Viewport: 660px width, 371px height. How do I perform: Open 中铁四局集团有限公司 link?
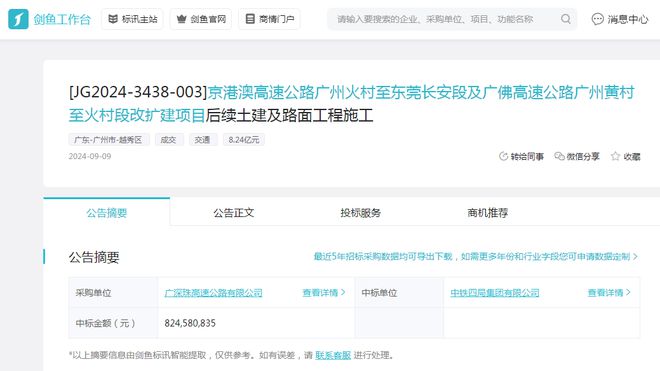(495, 293)
